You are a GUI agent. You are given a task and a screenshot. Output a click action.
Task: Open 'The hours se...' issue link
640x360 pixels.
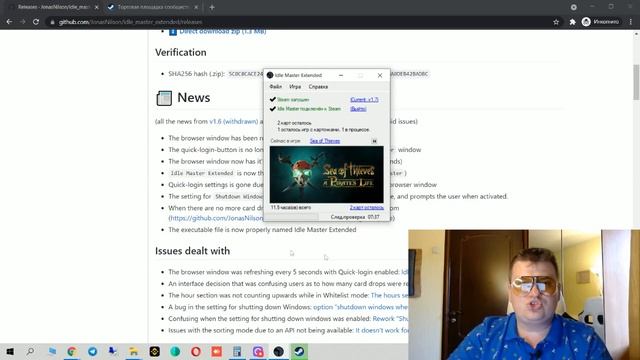click(x=389, y=295)
